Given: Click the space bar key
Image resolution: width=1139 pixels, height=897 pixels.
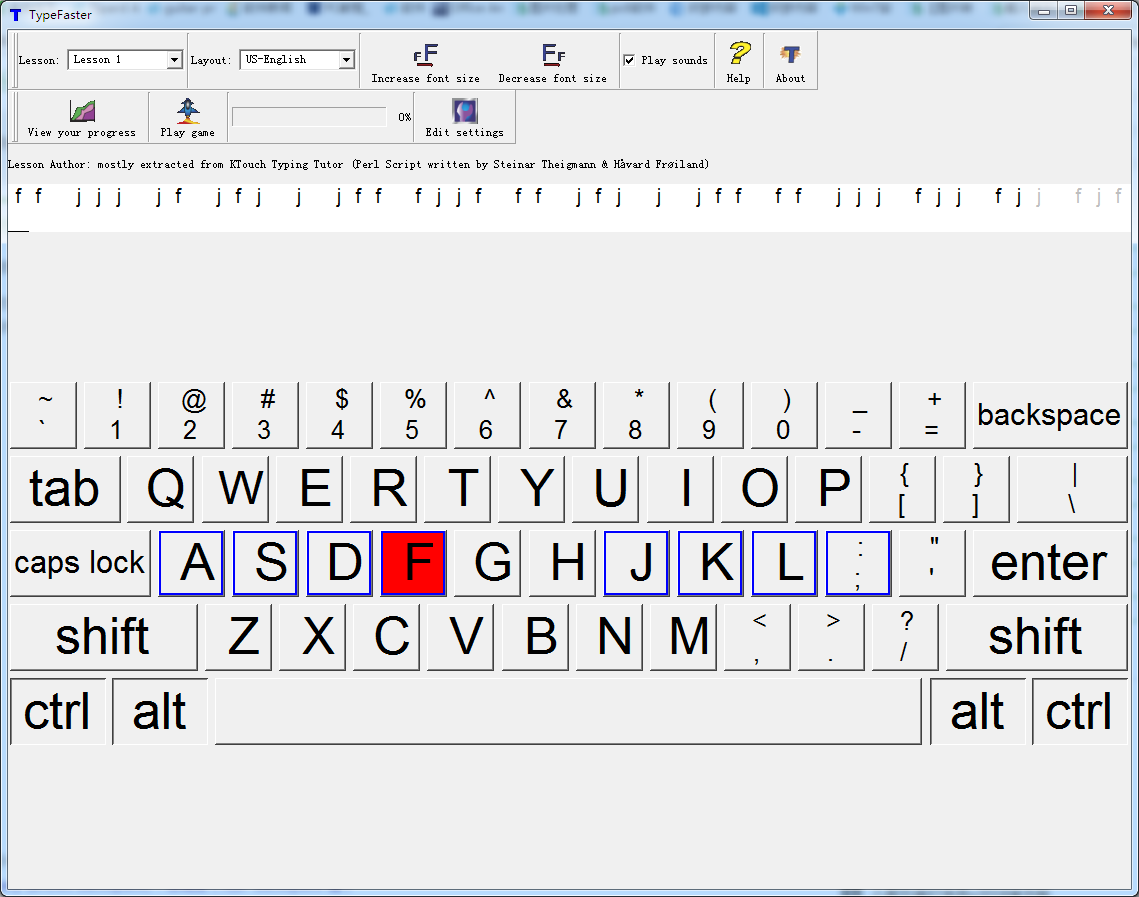Looking at the screenshot, I should click(568, 711).
